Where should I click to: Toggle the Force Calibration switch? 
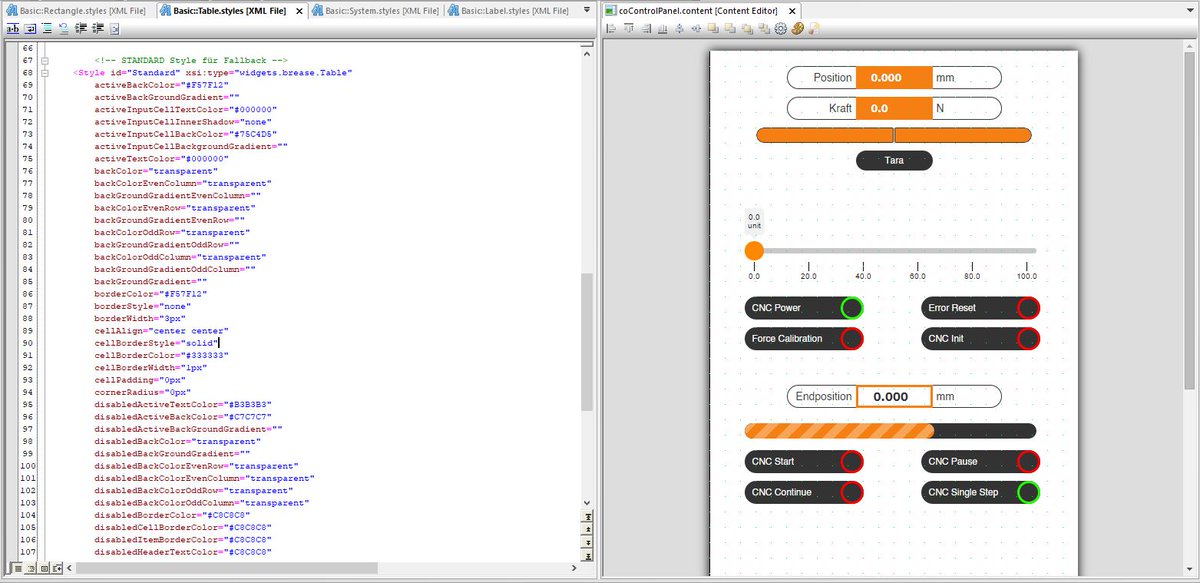(804, 339)
